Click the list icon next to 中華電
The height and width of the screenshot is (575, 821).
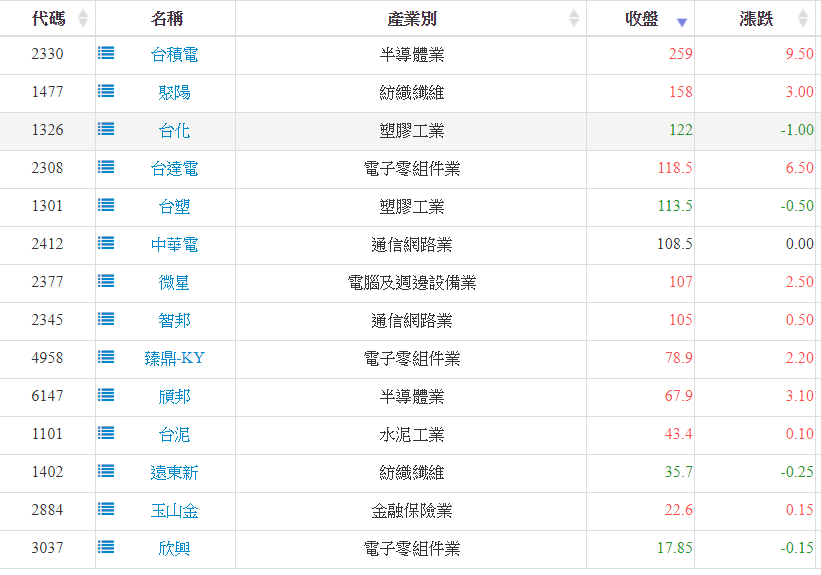106,244
